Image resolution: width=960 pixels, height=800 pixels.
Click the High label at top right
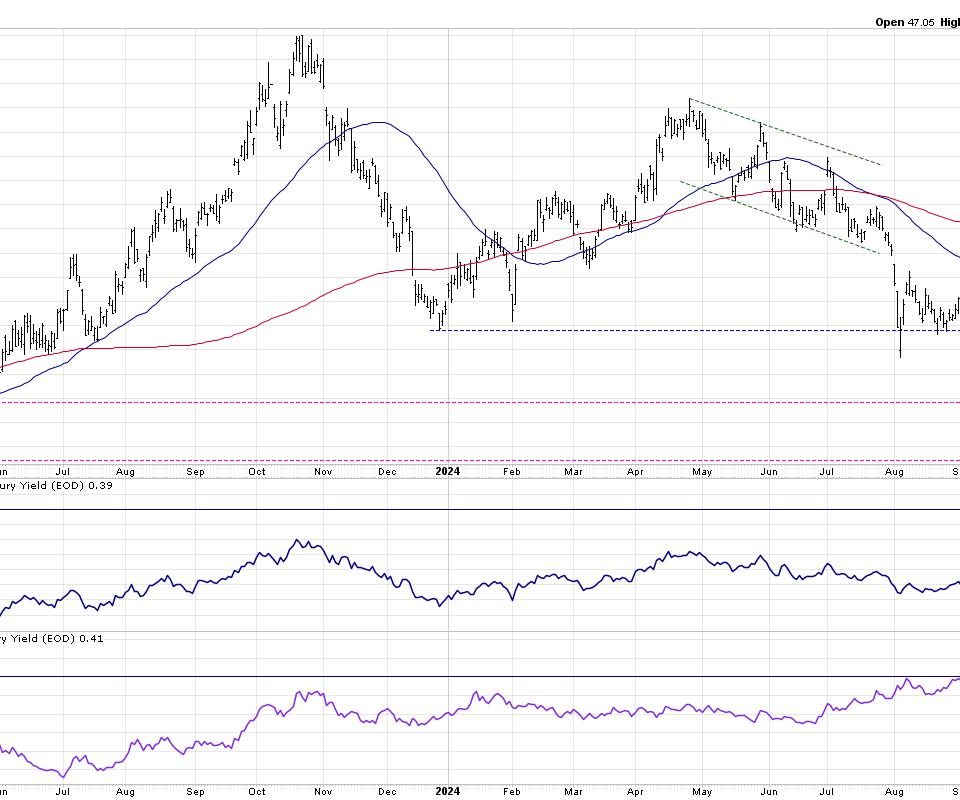947,21
